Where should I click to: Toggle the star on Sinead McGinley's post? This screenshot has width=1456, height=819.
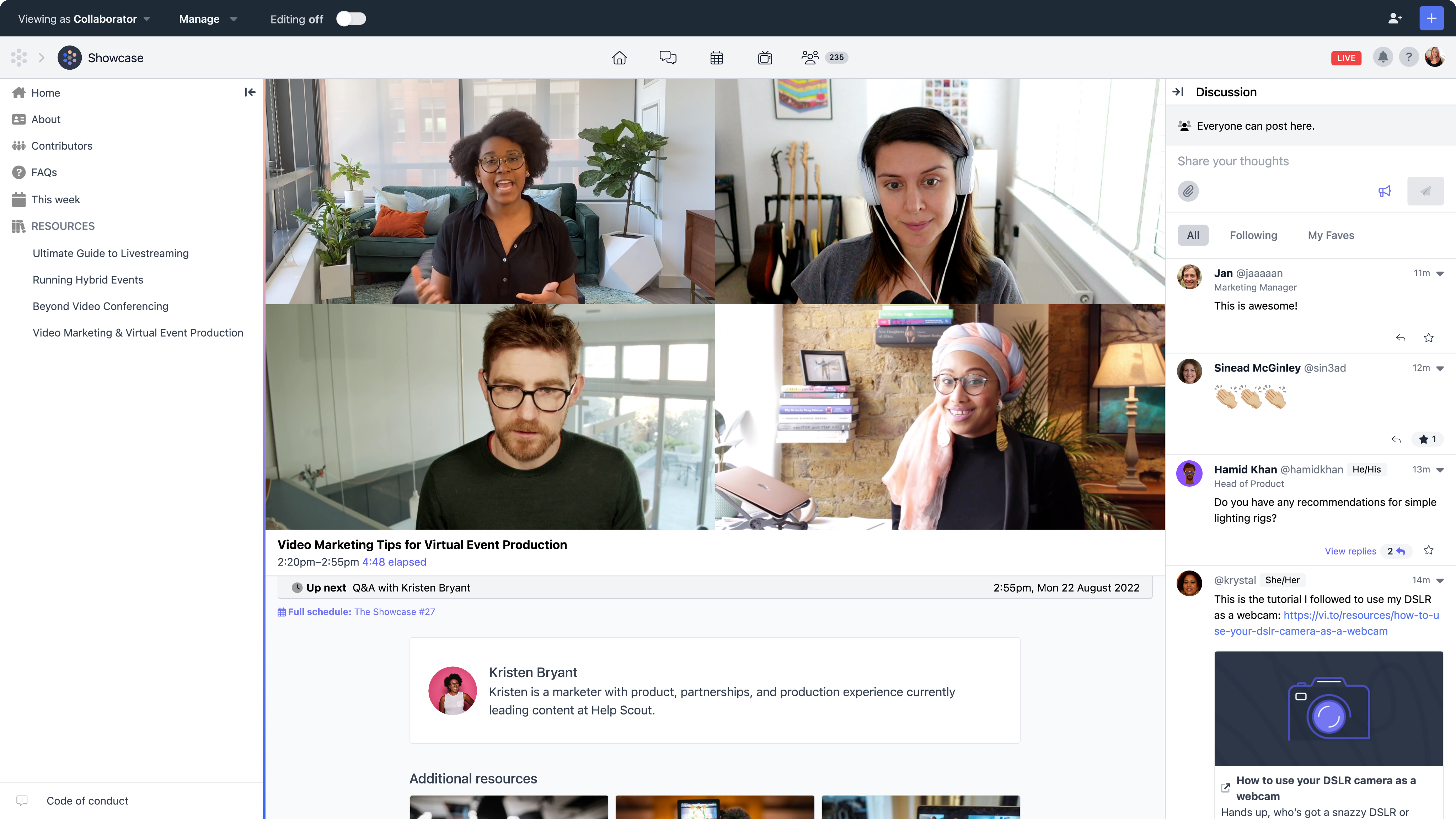pyautogui.click(x=1427, y=439)
